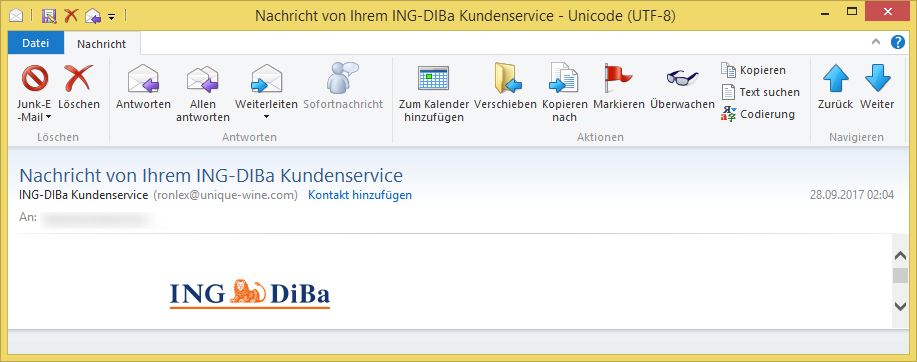
Task: Reply using the Antworten envelope icon
Action: click(x=143, y=79)
